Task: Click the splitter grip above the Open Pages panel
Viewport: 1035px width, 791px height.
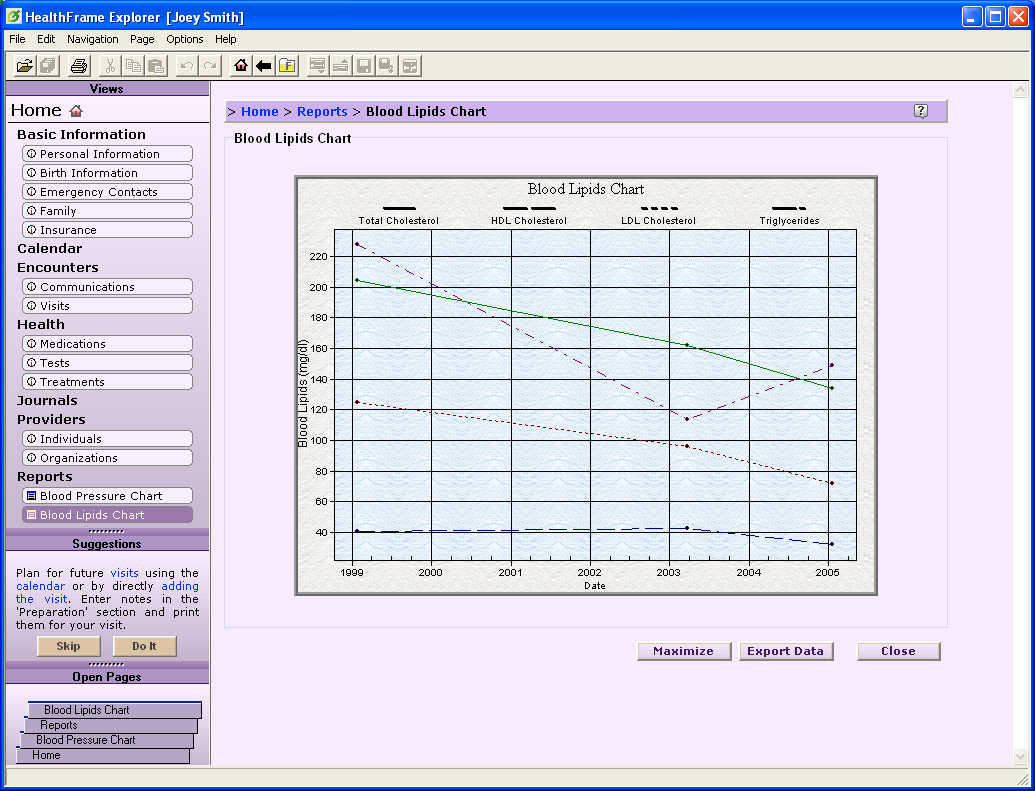Action: 106,664
